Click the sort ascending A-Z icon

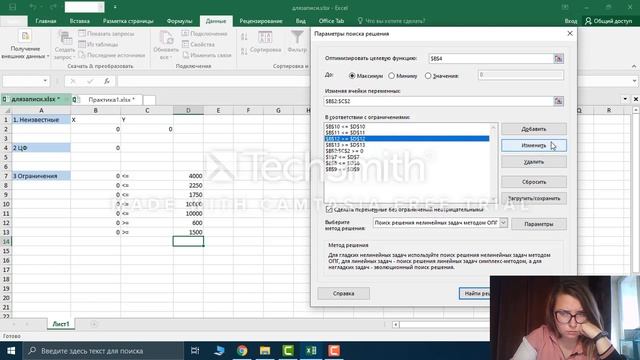click(244, 37)
